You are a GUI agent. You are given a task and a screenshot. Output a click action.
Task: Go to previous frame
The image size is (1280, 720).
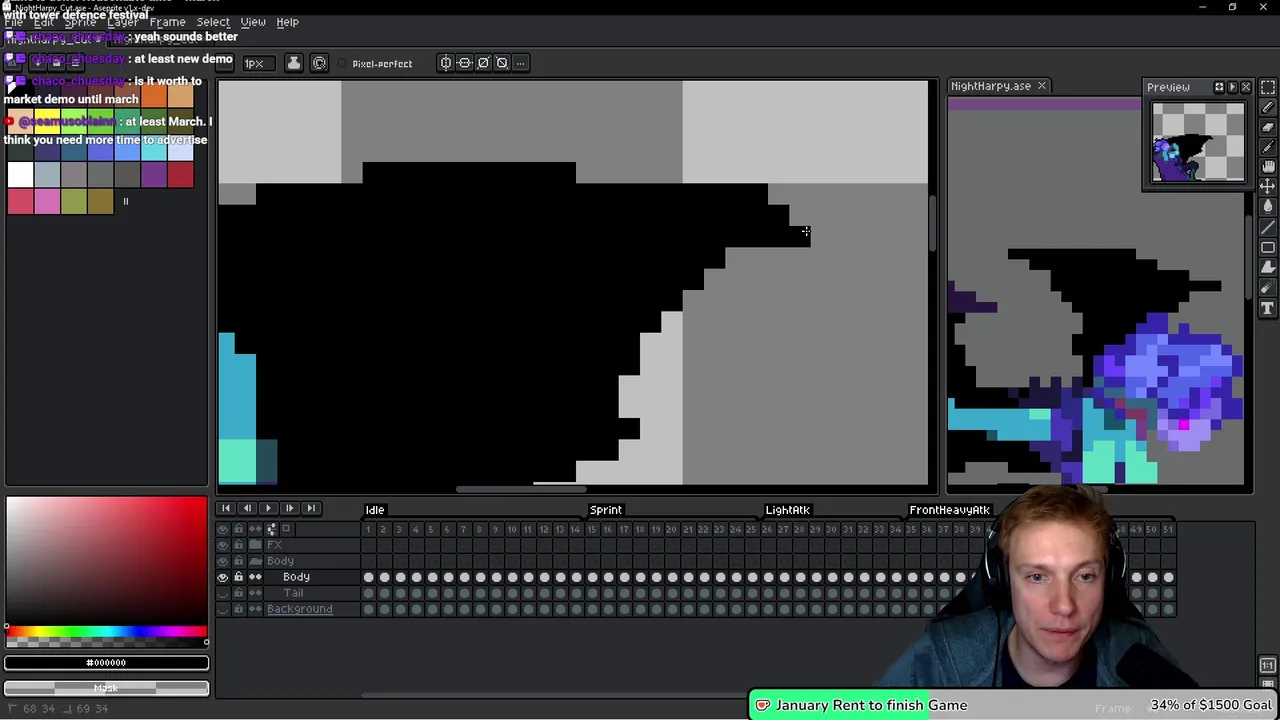point(247,509)
